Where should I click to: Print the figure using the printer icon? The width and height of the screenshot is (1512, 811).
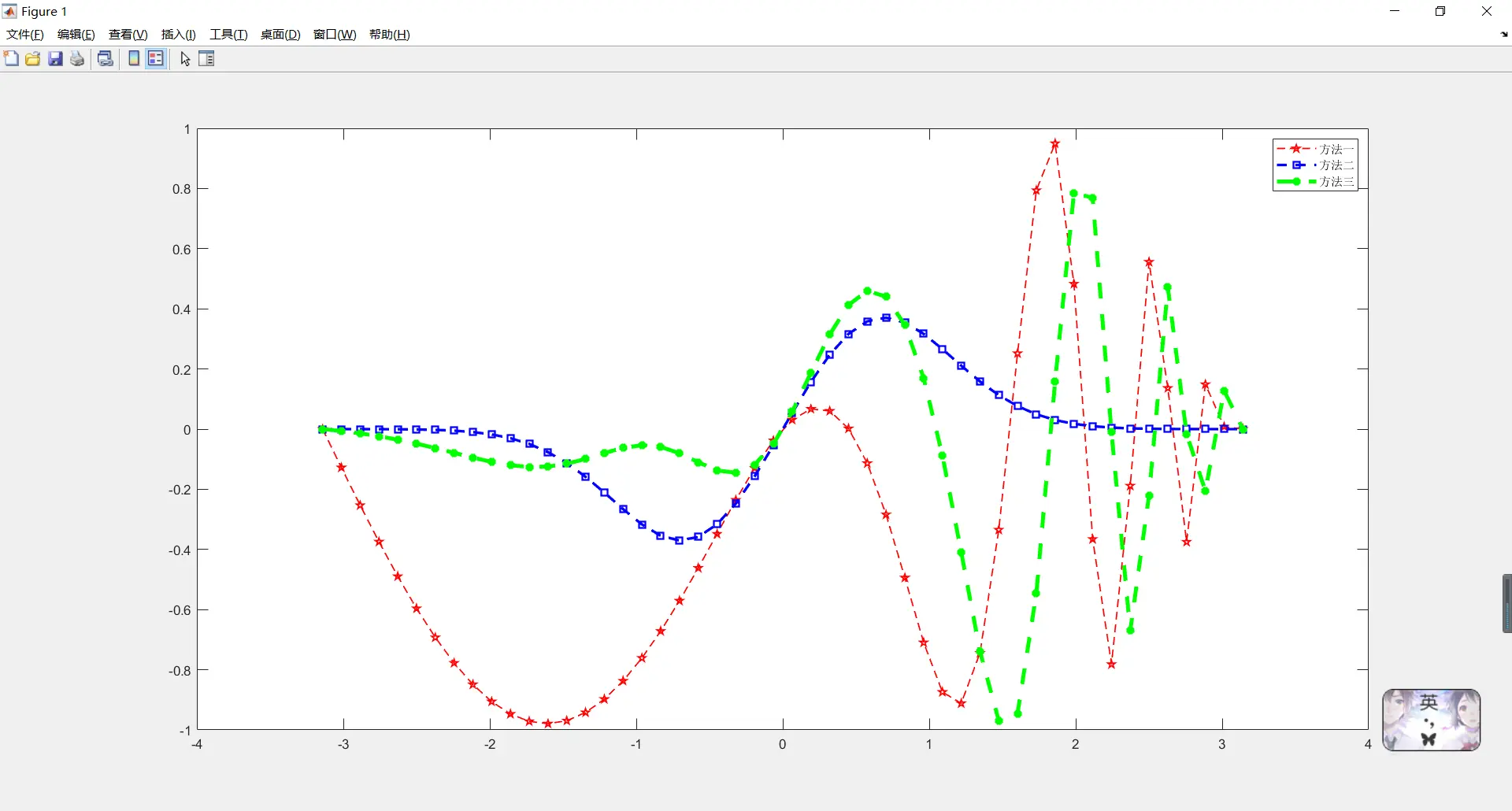tap(77, 59)
